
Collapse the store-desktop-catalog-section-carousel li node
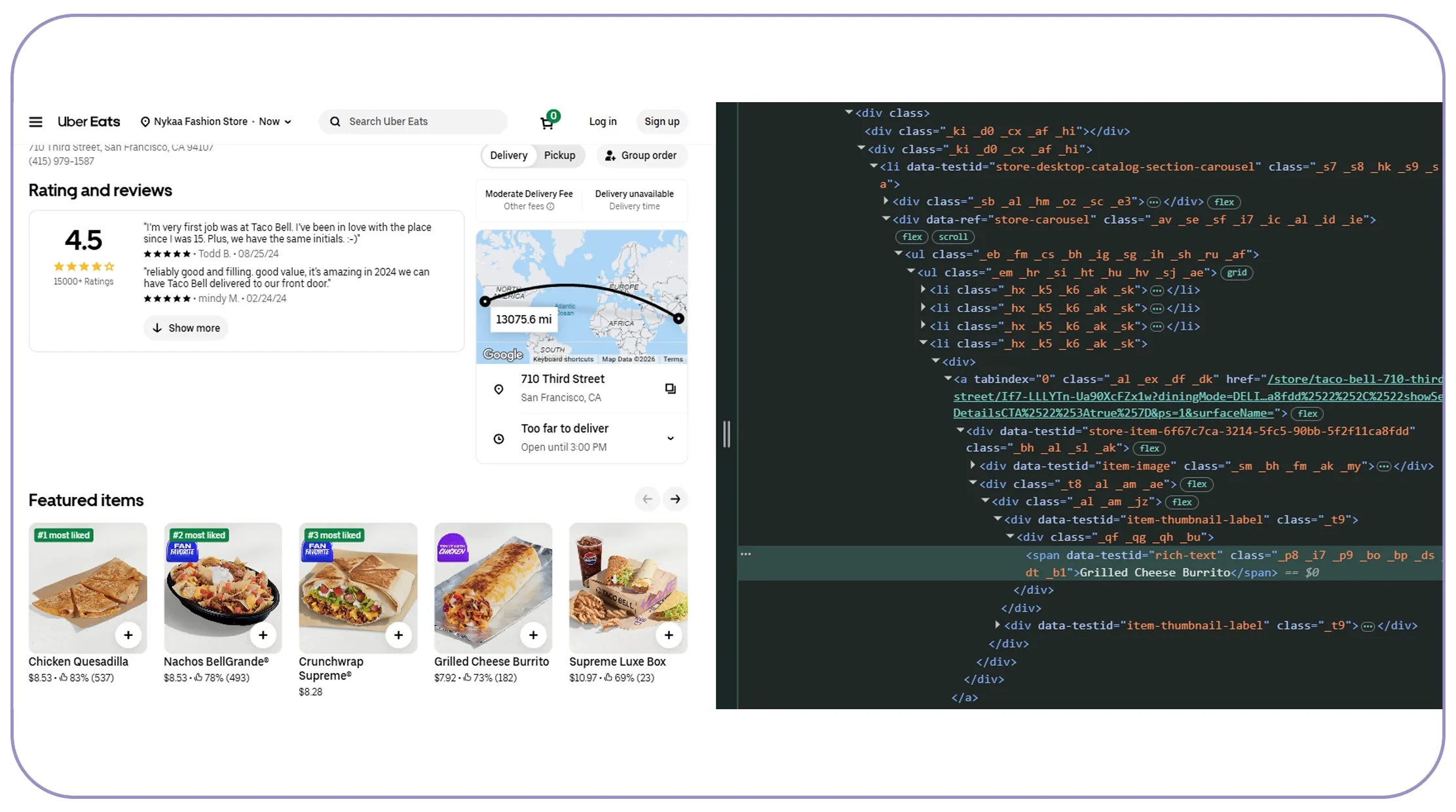tap(874, 166)
